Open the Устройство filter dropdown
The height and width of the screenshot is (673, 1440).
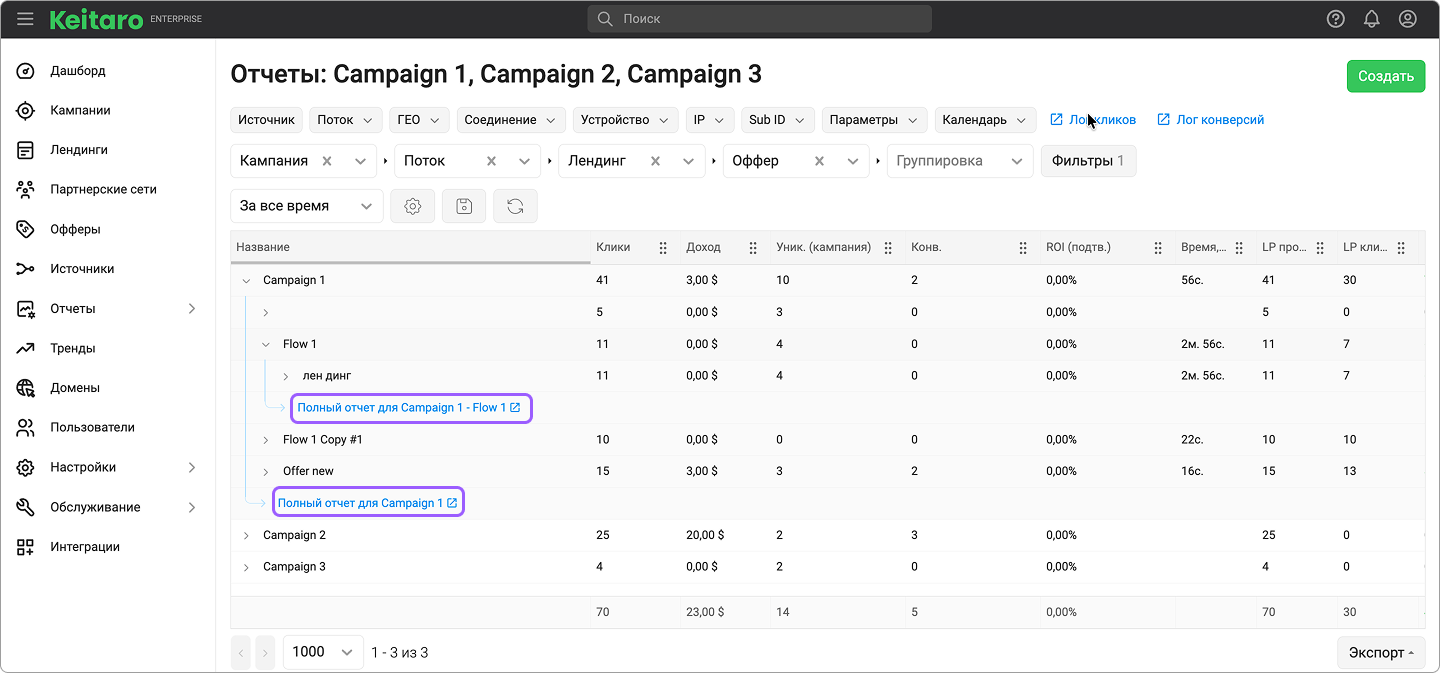pos(626,120)
